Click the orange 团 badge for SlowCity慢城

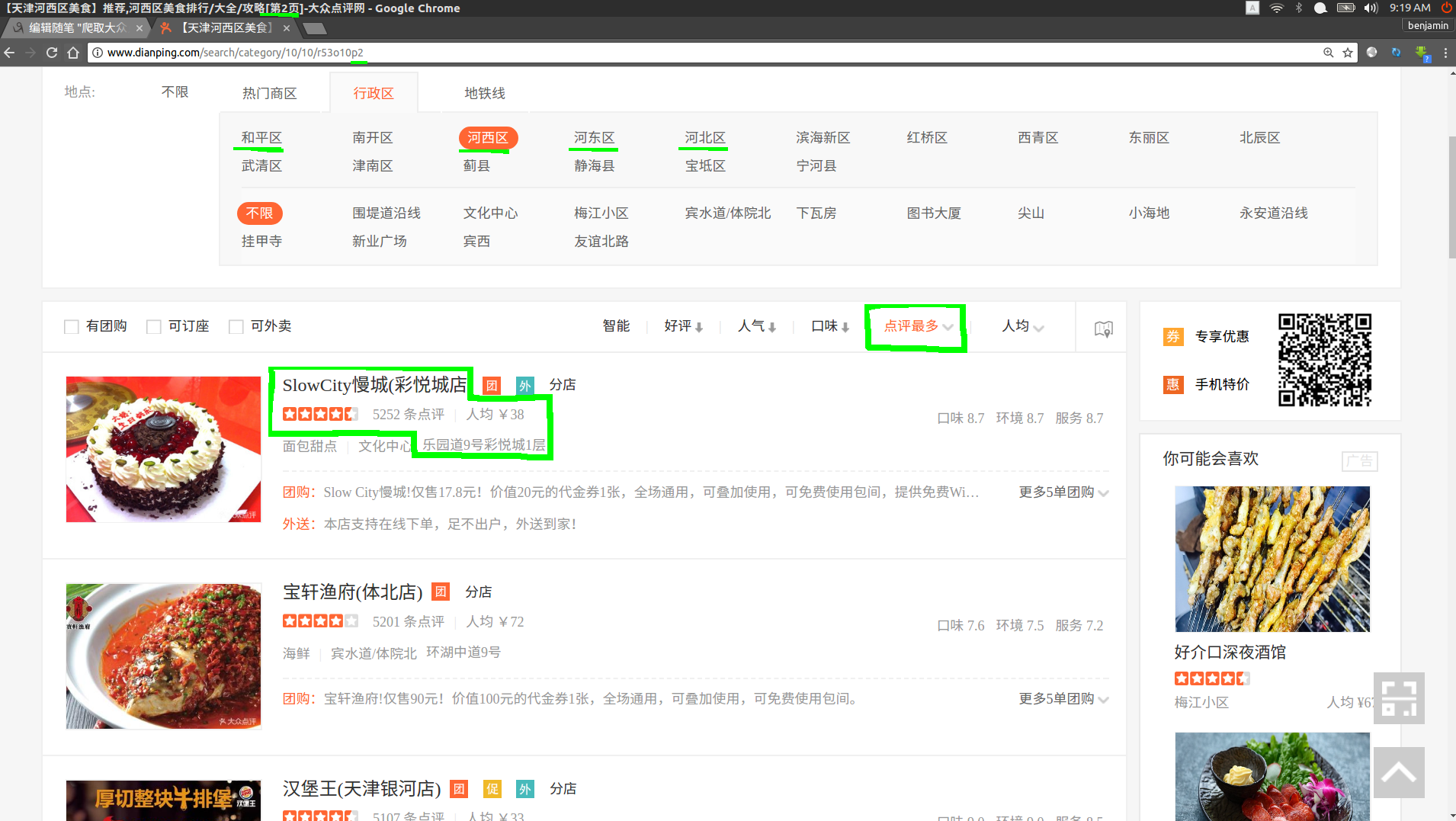pyautogui.click(x=492, y=386)
